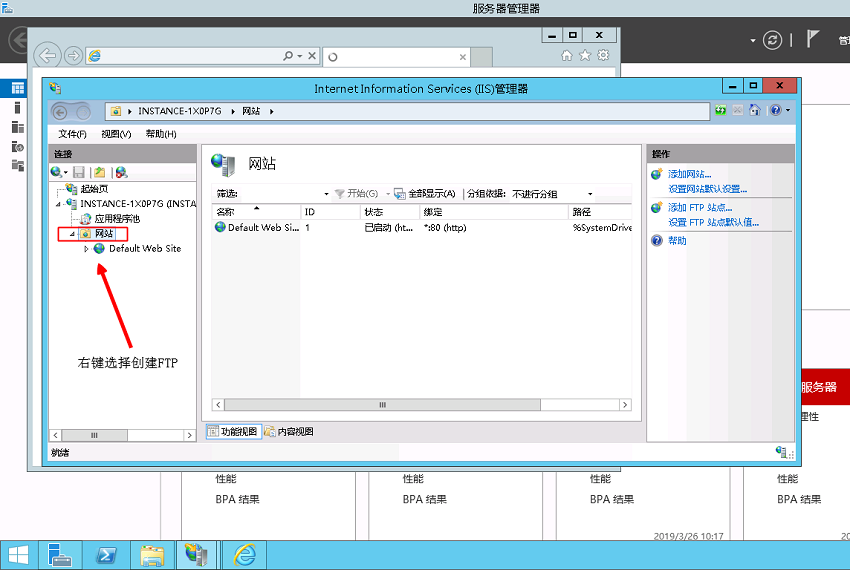The image size is (850, 570).
Task: Click the connections pane horizontal scrollbar thumb
Action: click(x=94, y=435)
